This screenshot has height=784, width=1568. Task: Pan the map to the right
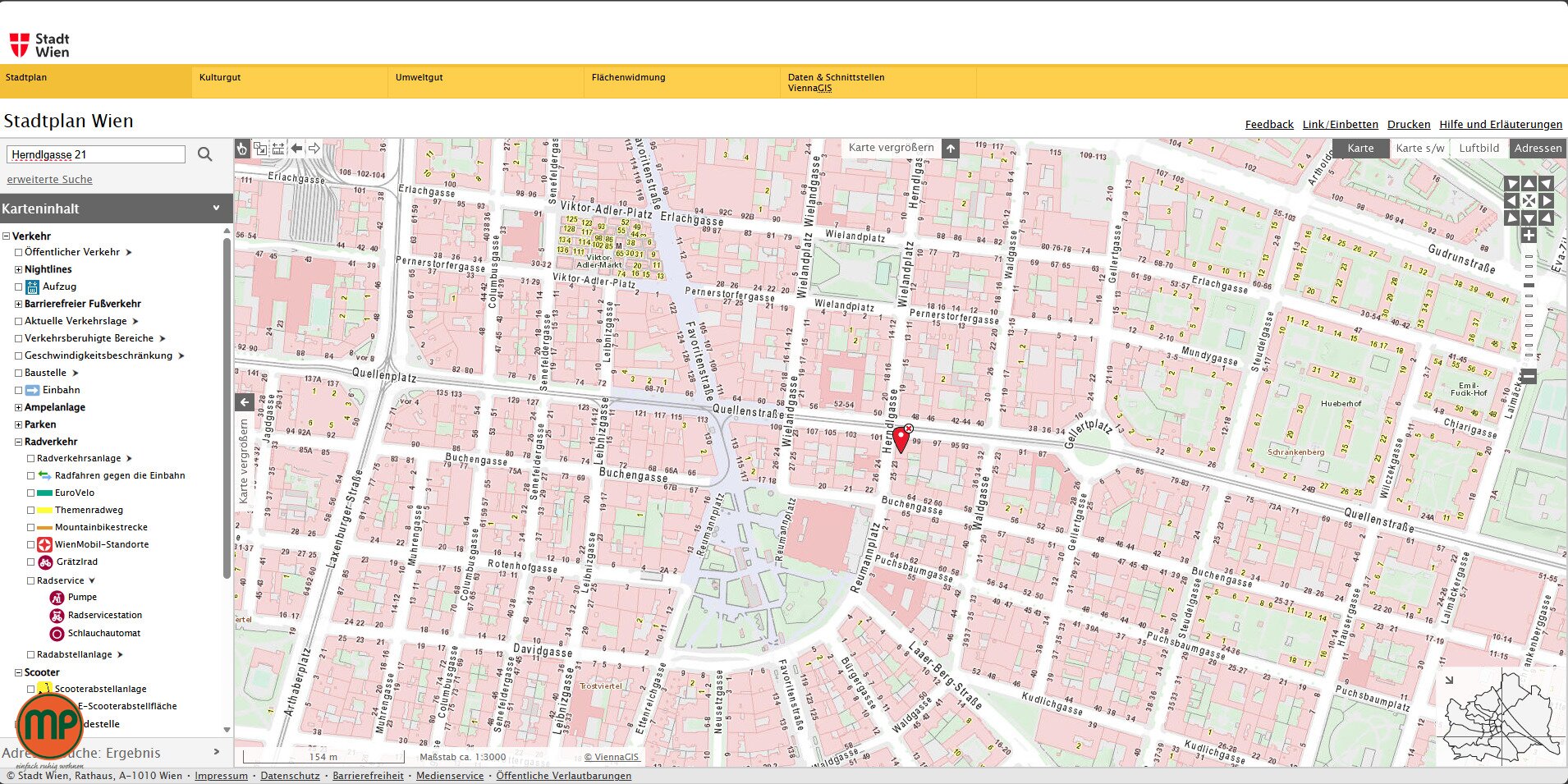(1546, 200)
